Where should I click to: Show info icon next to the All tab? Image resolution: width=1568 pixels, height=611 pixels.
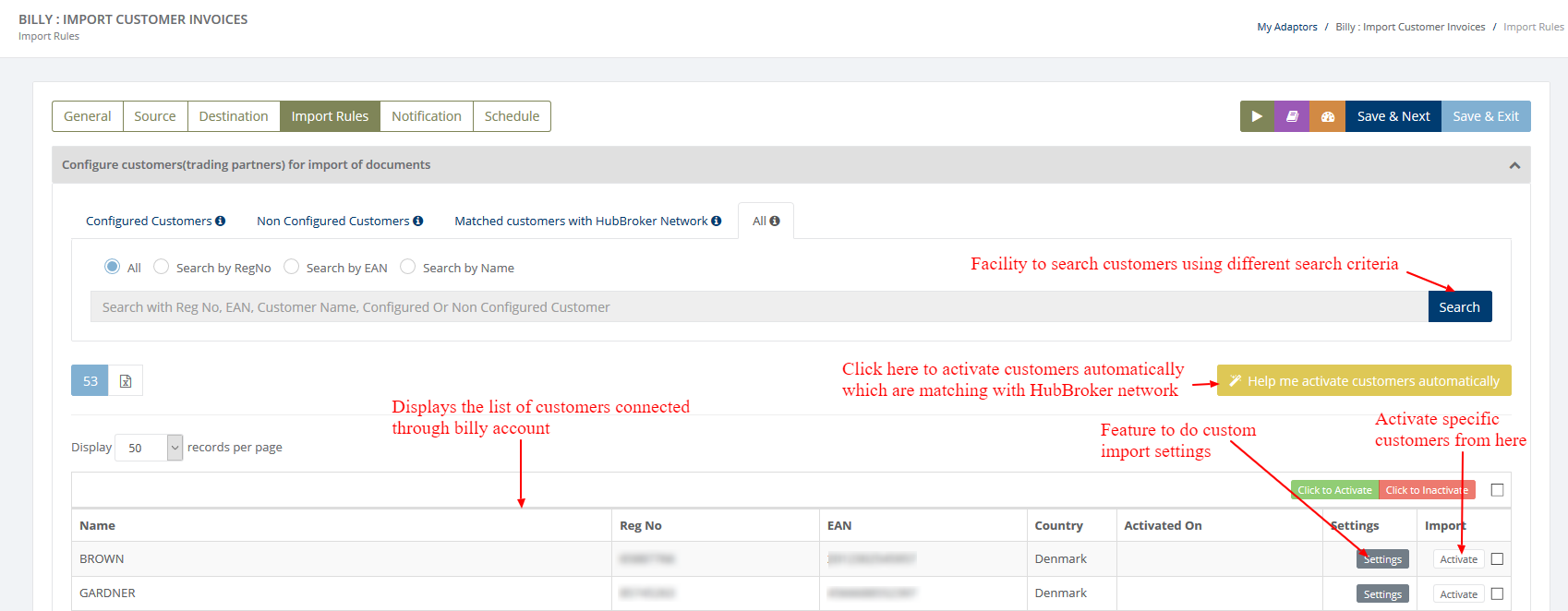[775, 221]
